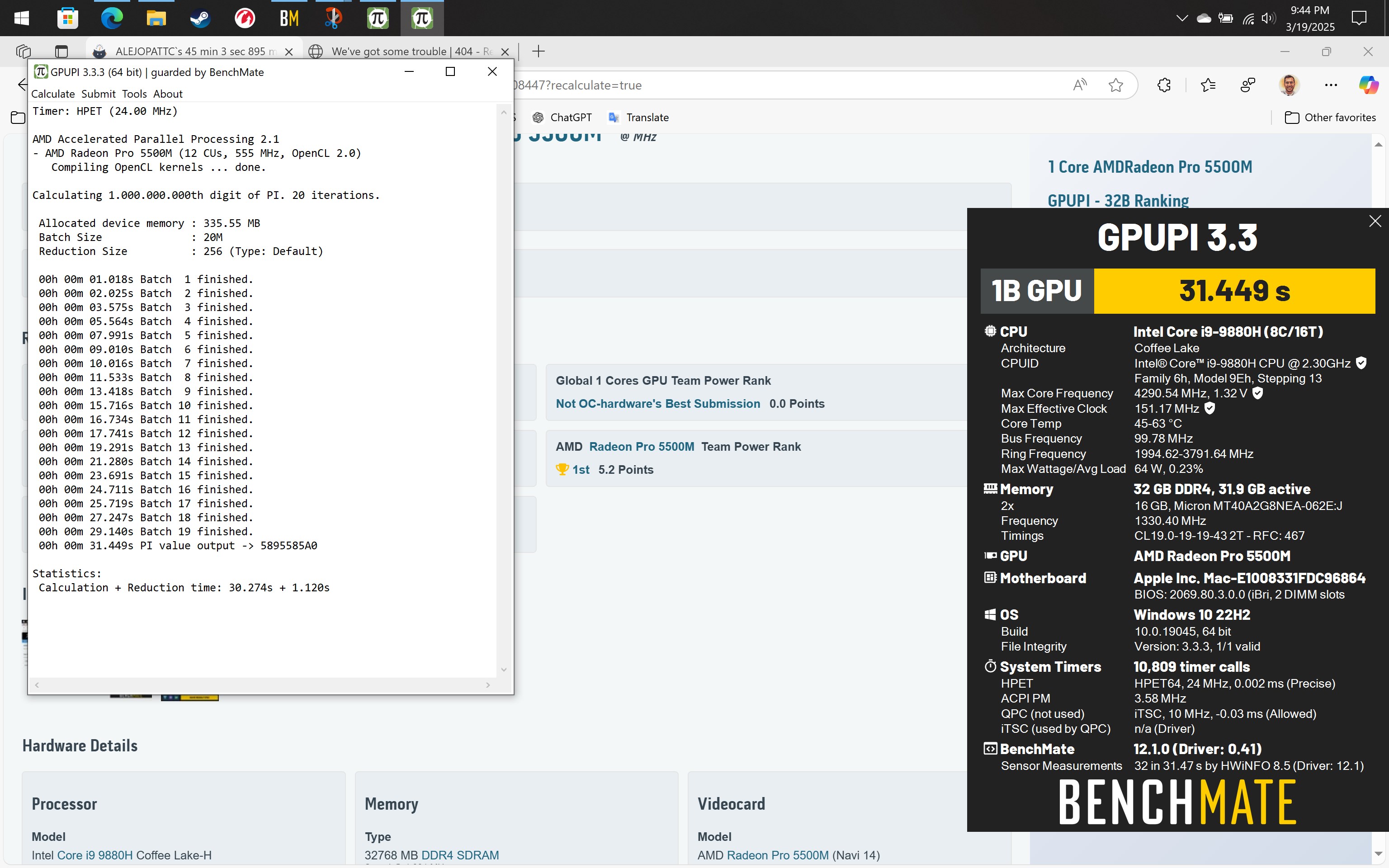Open Edge tab actions menu icon
The image size is (1389, 868).
coord(61,51)
